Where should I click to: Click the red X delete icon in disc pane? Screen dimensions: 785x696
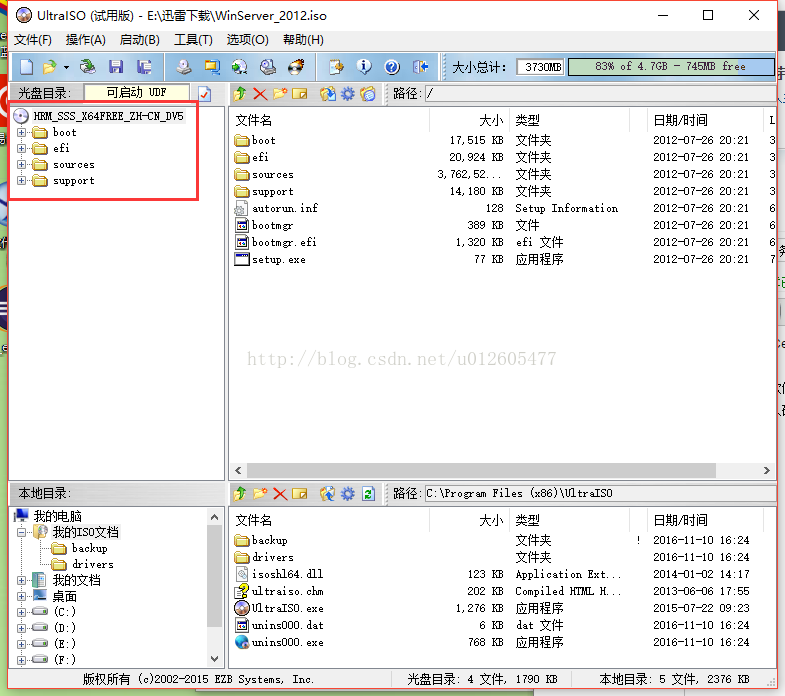pyautogui.click(x=260, y=94)
